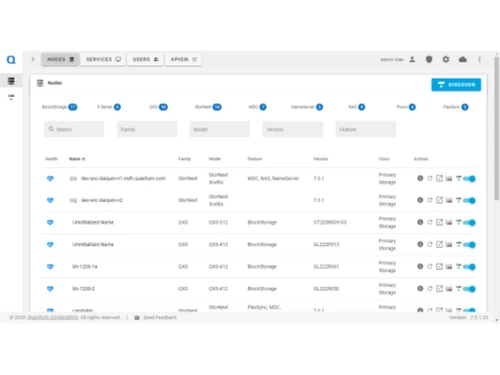View charts for dev-snc-daiquiri-n1 node
500x375 pixels.
pos(449,178)
